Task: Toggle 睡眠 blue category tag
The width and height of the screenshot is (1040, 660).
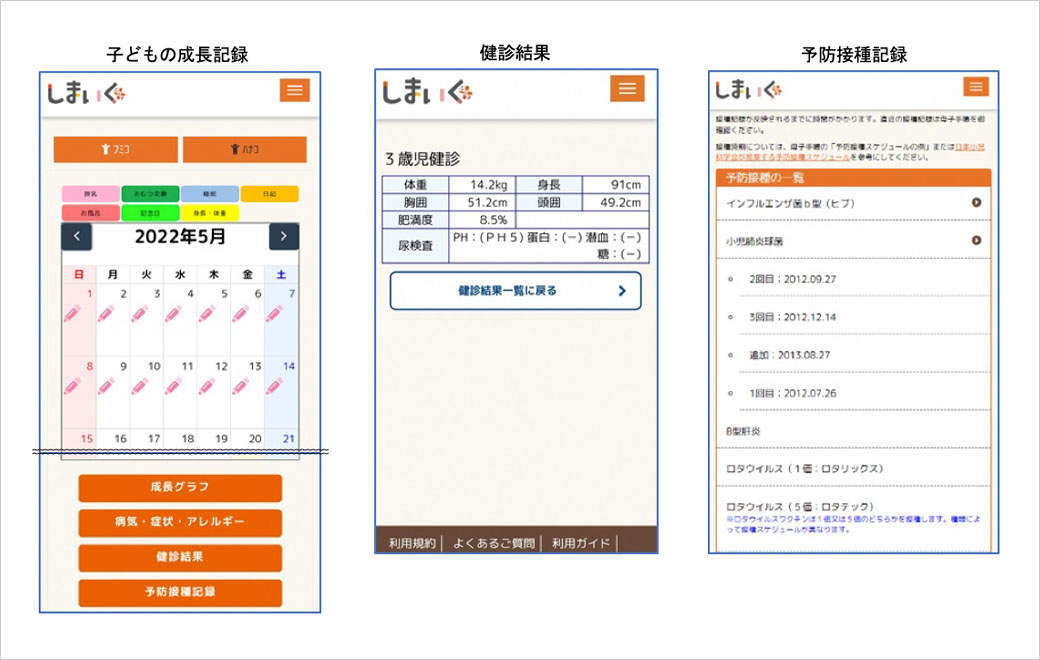Action: [x=210, y=194]
